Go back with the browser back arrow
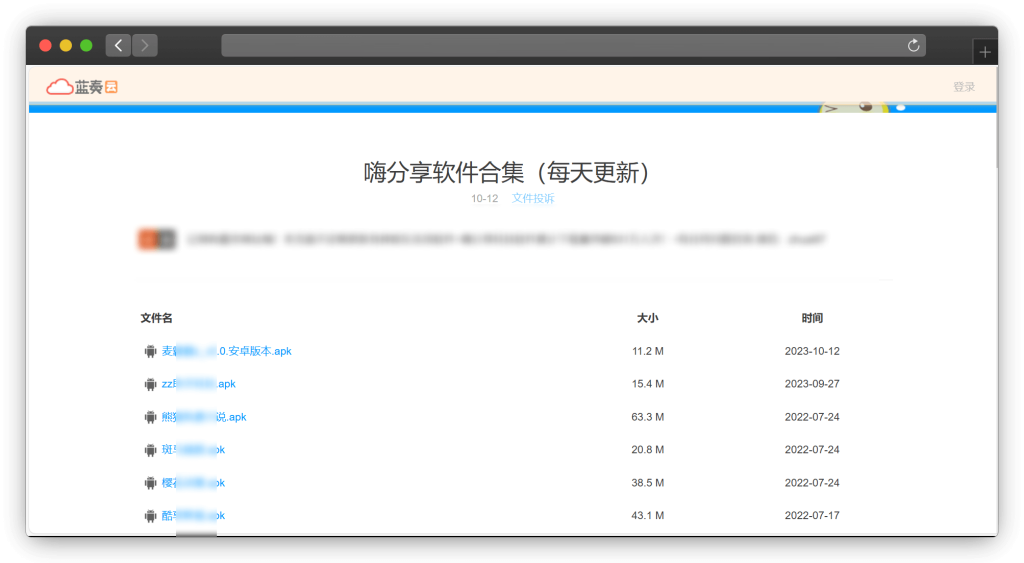Screen dimensions: 1024x563 point(118,45)
